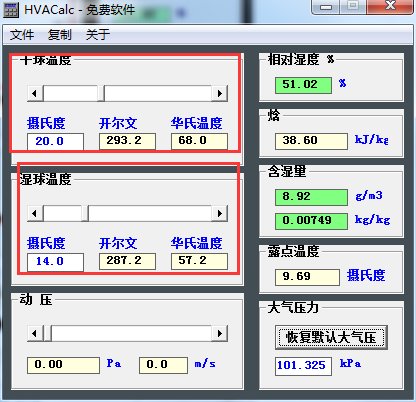Open the 关于 menu
The width and height of the screenshot is (416, 402).
click(x=98, y=35)
